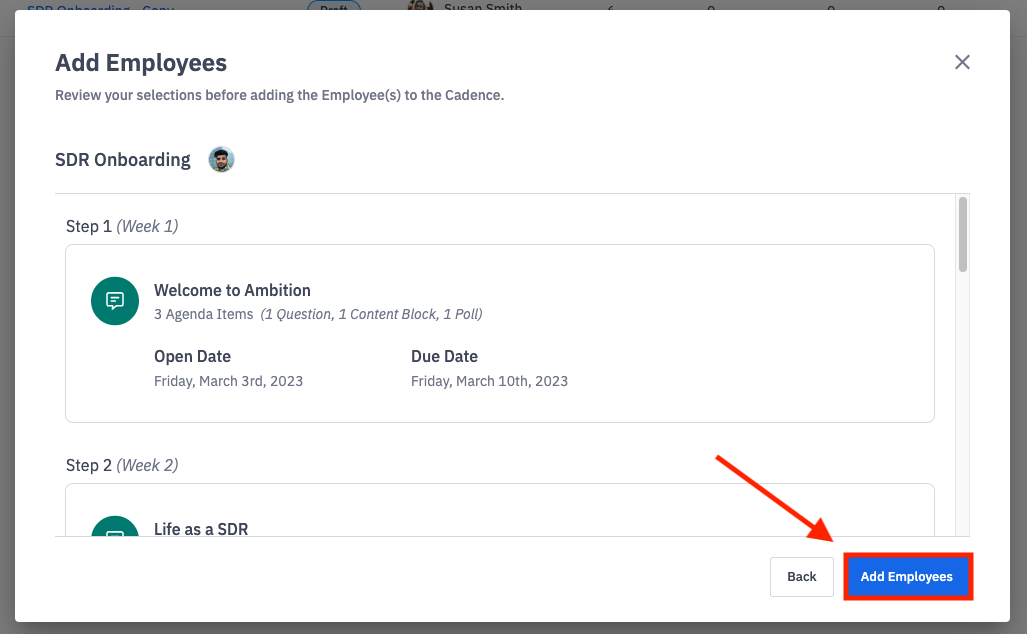1027x634 pixels.
Task: Click the Life as a SDR step icon
Action: pyautogui.click(x=115, y=529)
